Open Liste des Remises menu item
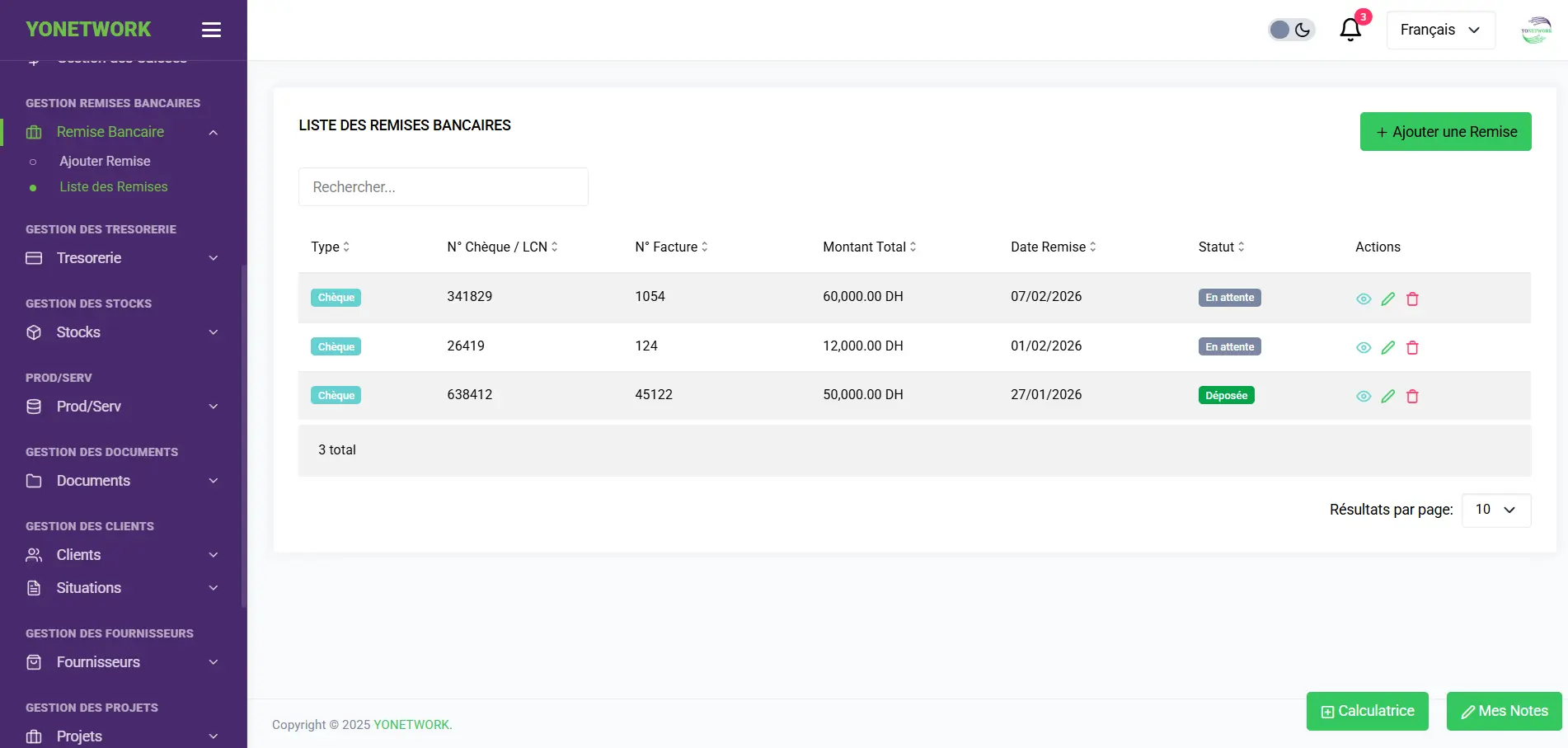1568x748 pixels. pyautogui.click(x=113, y=187)
